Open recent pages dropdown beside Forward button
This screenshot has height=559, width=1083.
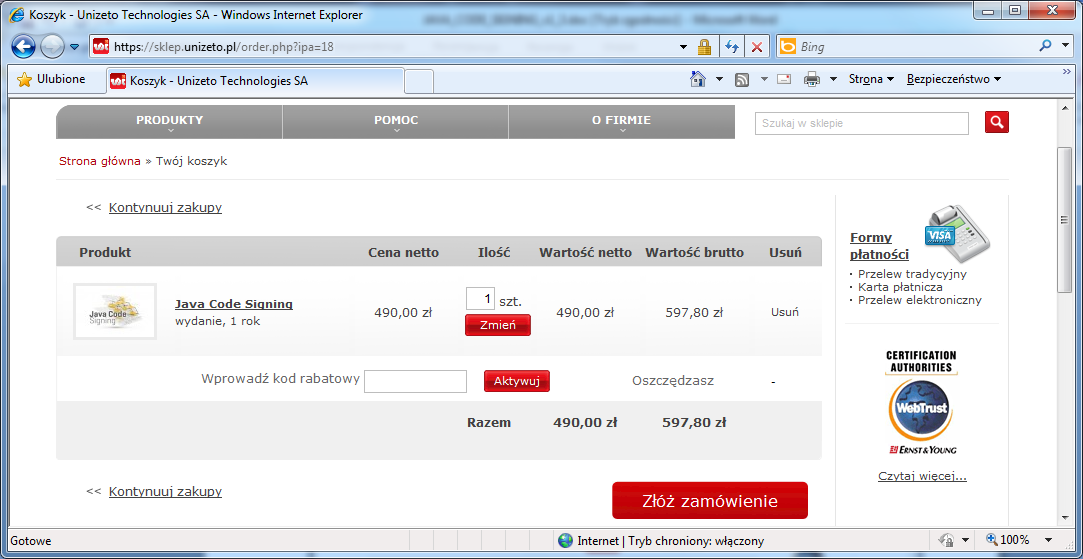pyautogui.click(x=75, y=47)
